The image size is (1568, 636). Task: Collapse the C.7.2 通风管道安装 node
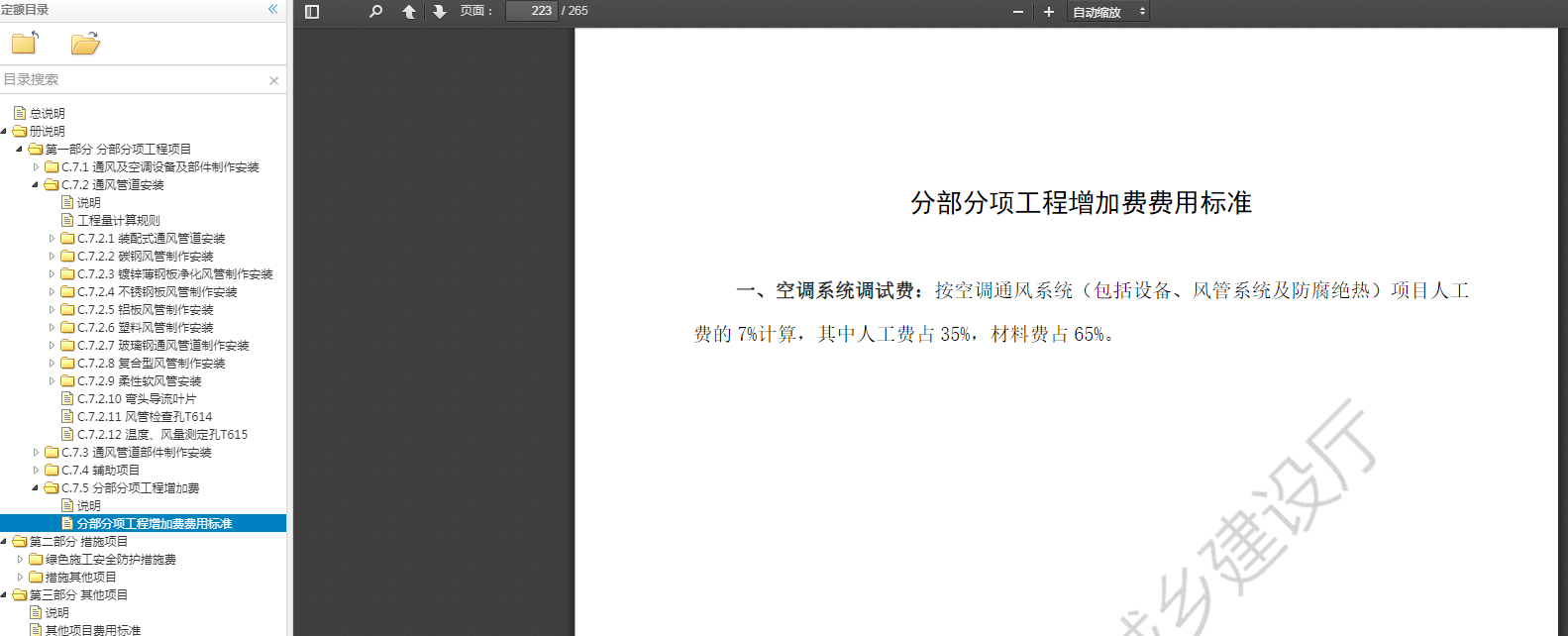(36, 184)
